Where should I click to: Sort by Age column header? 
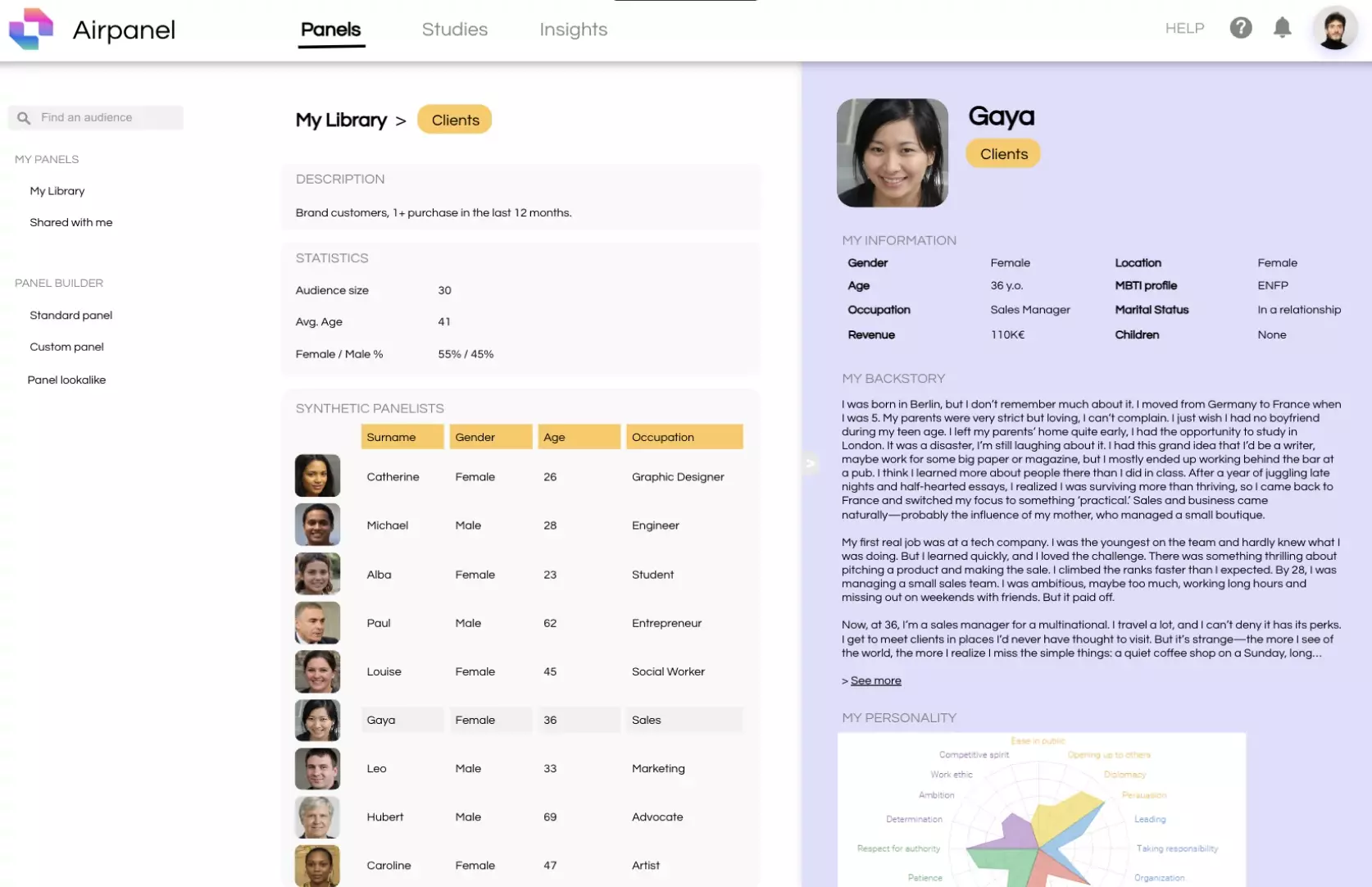point(579,437)
